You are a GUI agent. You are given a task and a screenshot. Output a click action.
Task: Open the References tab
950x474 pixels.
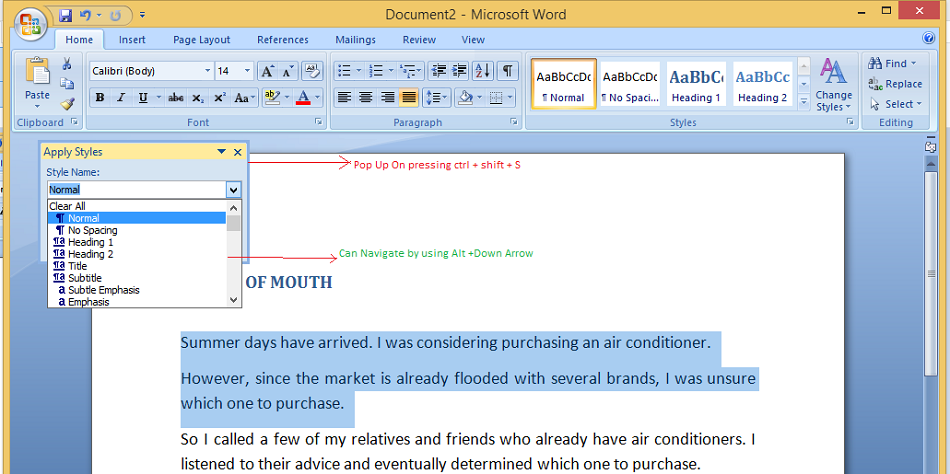[283, 40]
